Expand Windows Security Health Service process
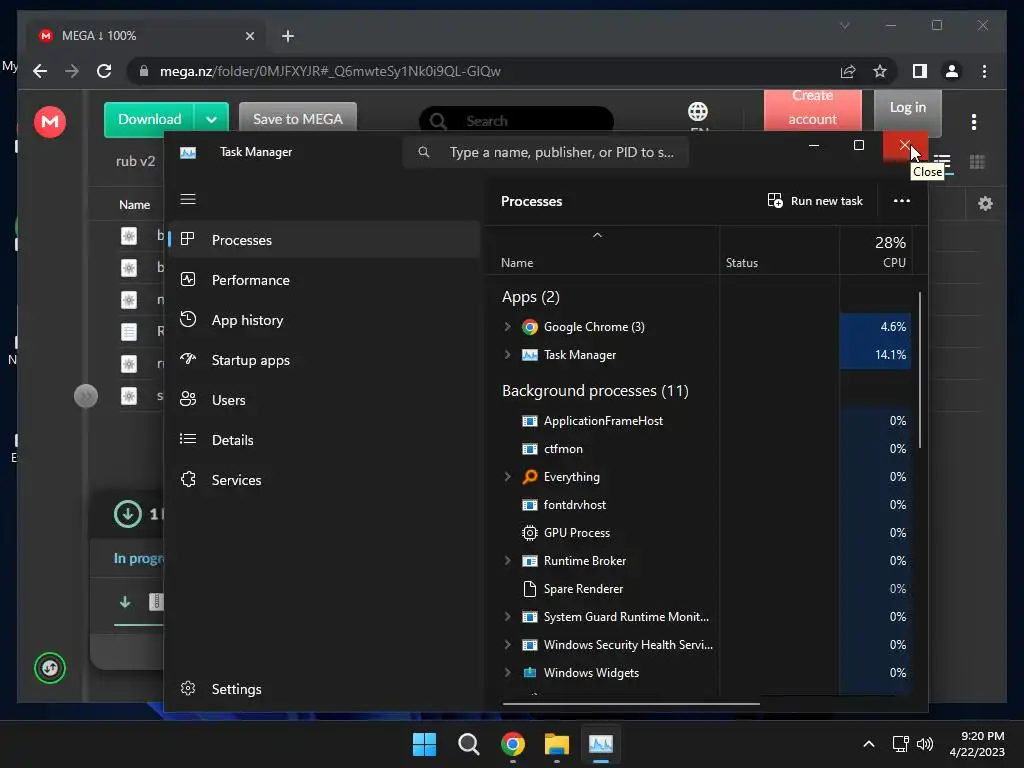 [x=507, y=645]
